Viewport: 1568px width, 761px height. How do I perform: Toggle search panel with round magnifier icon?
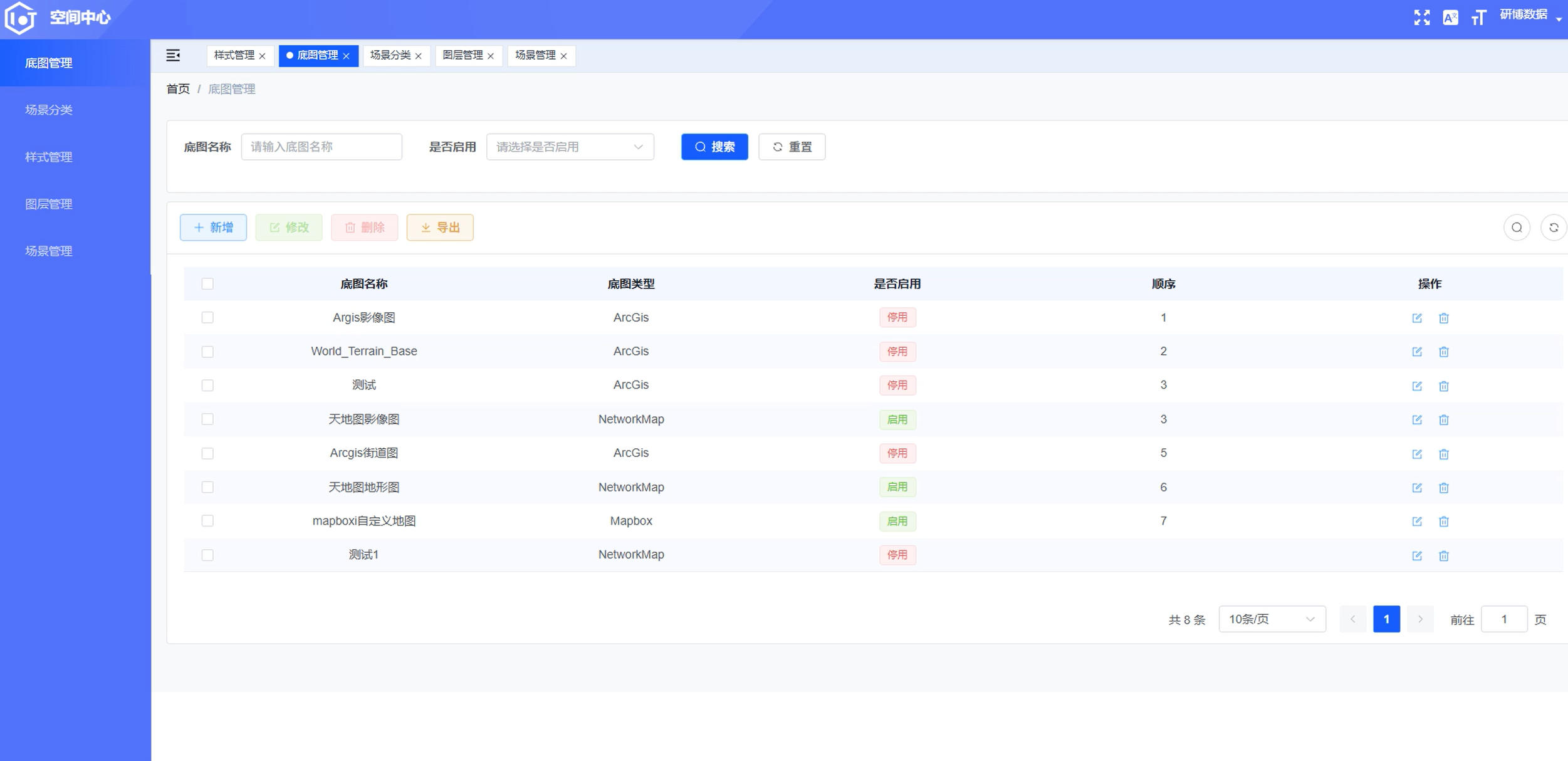pyautogui.click(x=1517, y=228)
